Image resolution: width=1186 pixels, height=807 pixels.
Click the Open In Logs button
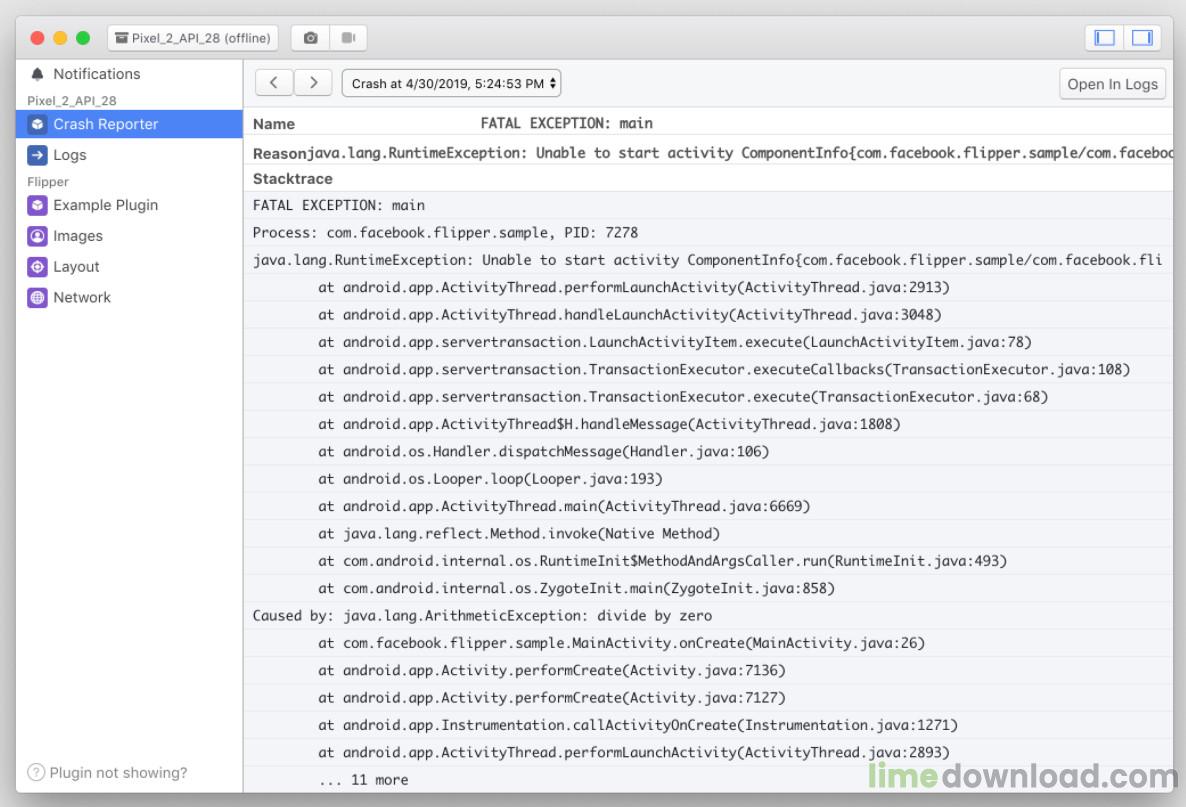pos(1112,84)
